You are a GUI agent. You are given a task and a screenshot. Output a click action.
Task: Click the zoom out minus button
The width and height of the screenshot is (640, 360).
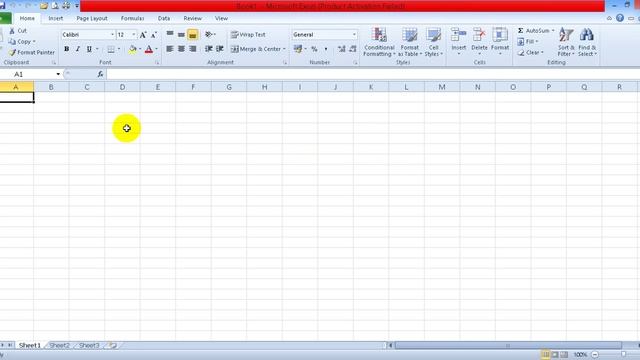[x=595, y=355]
